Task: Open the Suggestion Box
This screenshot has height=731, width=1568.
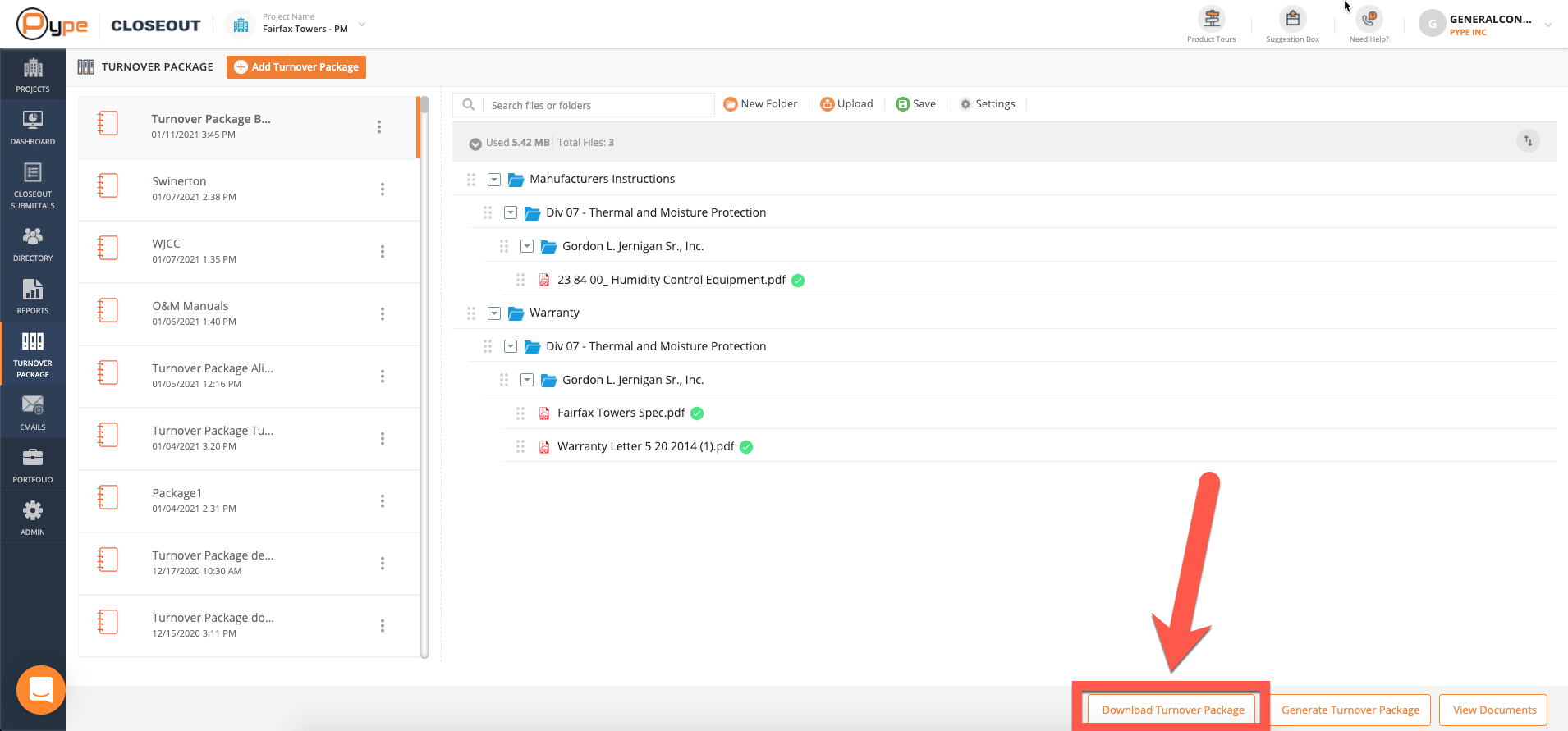Action: [1292, 25]
